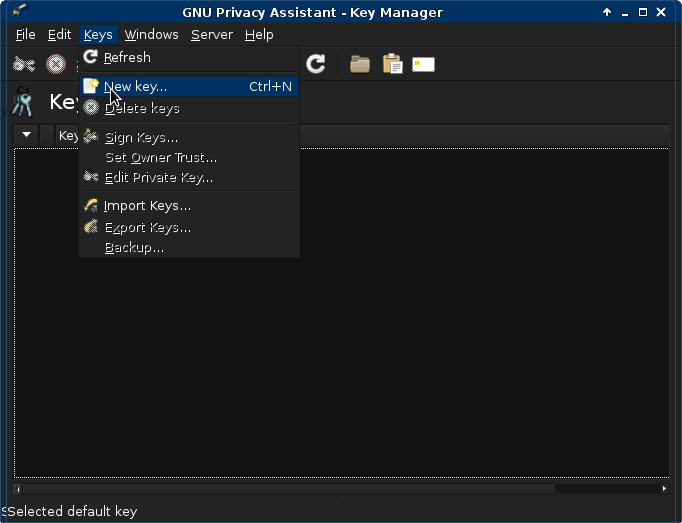Click the 'Selected default key' status text
Screen dimensions: 682x523
[x=72, y=511]
